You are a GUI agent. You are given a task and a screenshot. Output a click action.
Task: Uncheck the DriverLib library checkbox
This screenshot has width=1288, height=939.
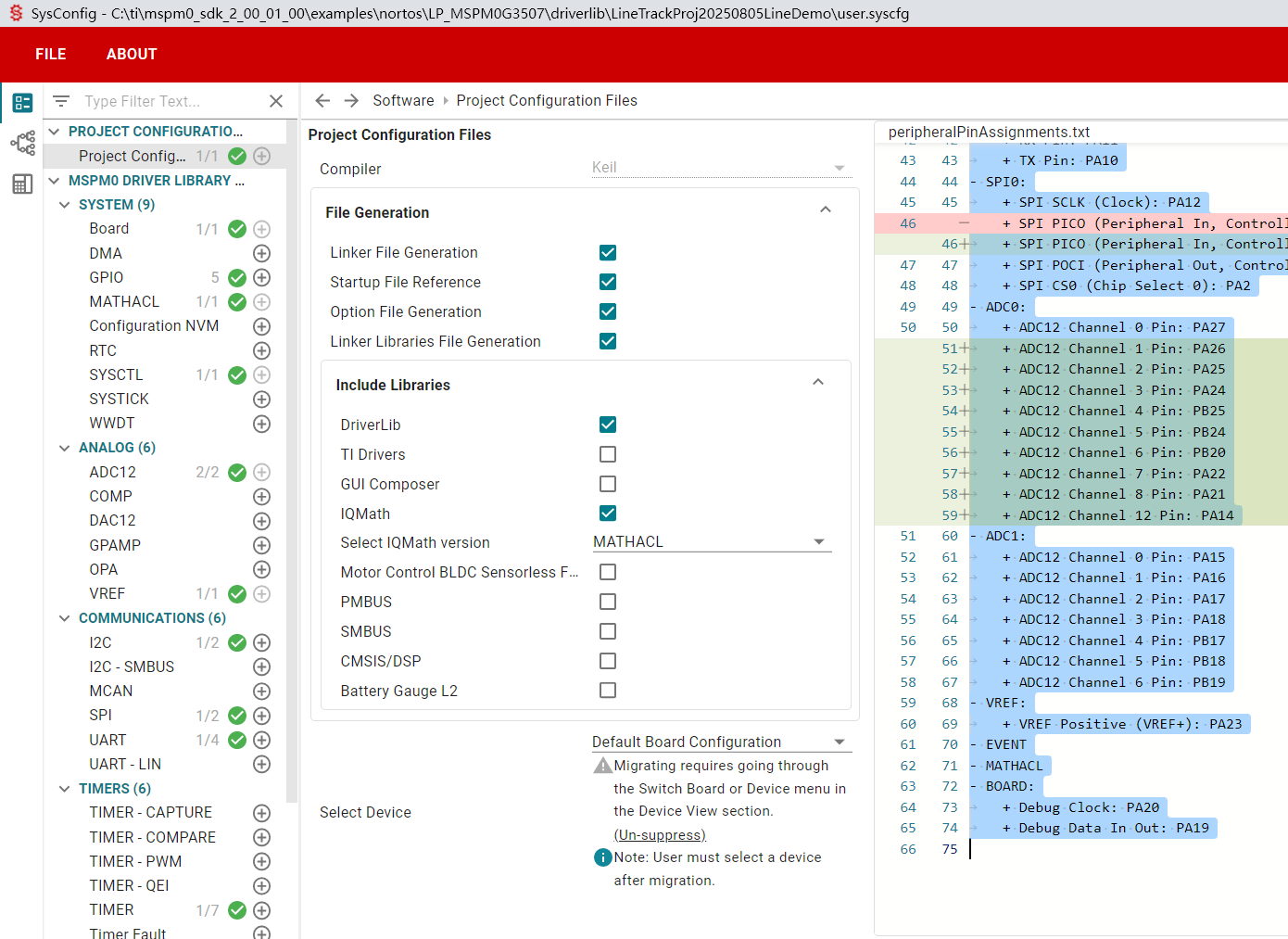pyautogui.click(x=608, y=425)
